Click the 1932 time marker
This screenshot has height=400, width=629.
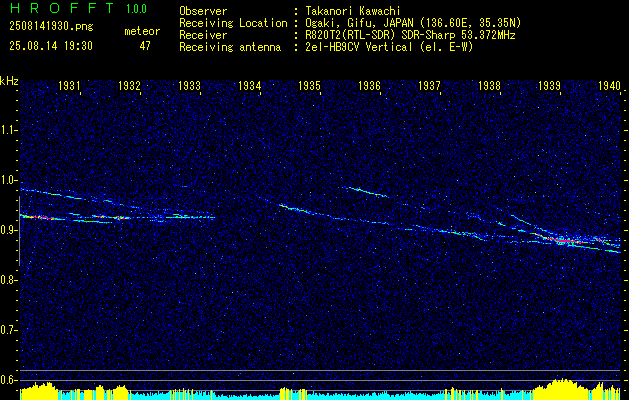pos(129,85)
